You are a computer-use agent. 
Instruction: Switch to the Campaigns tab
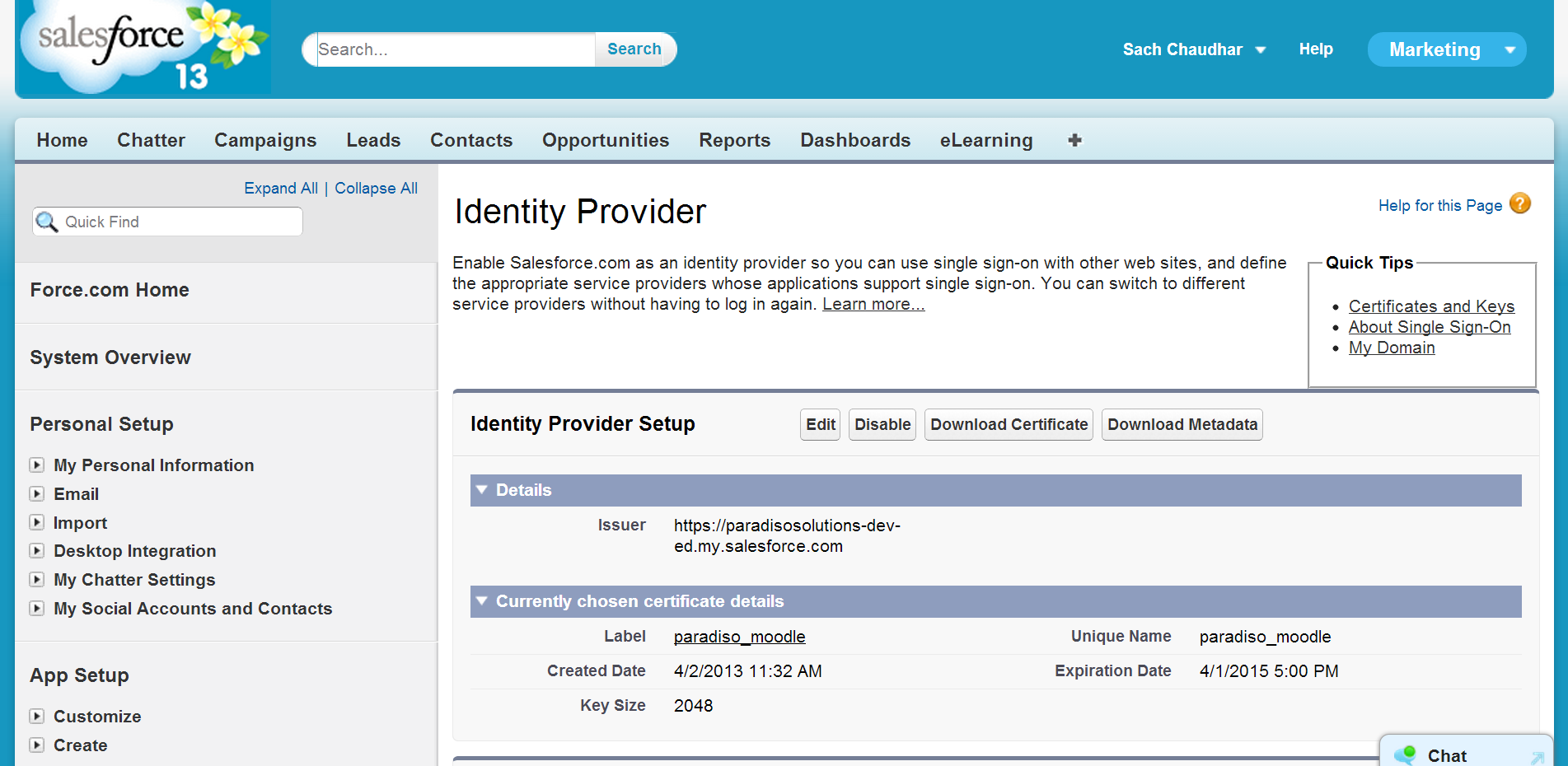pos(265,140)
